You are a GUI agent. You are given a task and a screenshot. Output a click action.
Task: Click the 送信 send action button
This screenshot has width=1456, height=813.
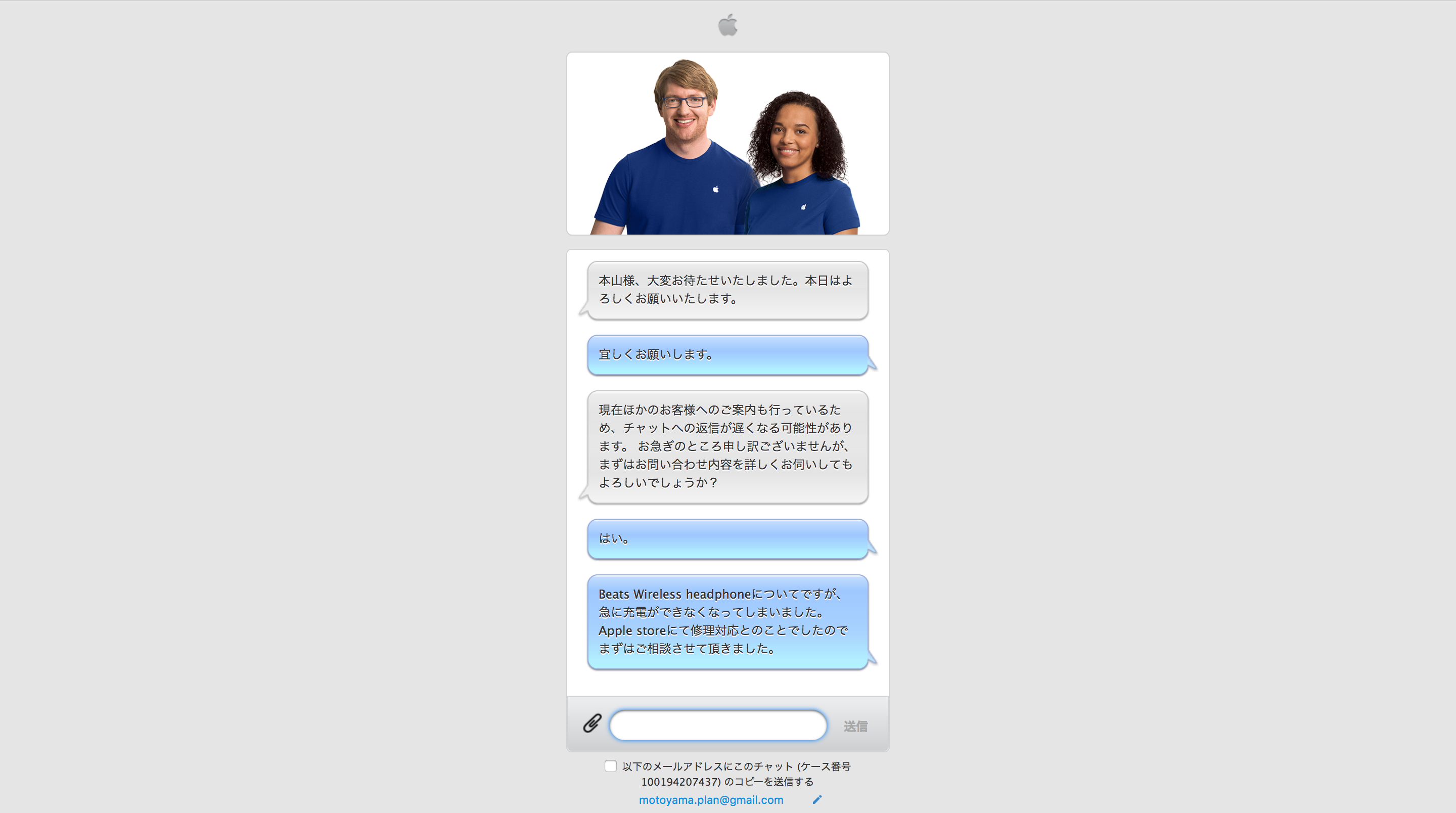coord(855,725)
